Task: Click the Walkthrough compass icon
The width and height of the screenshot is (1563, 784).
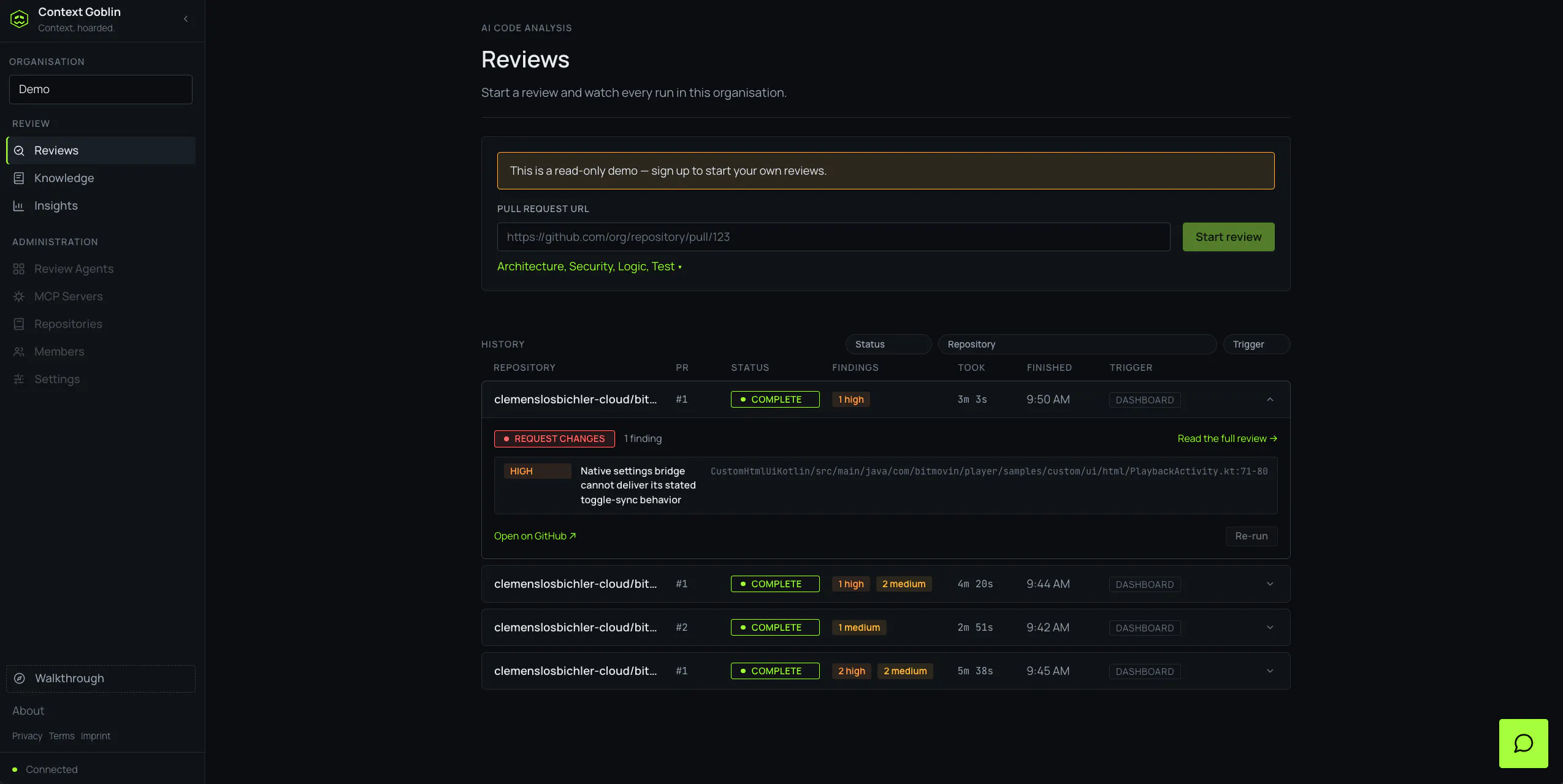Action: click(20, 679)
